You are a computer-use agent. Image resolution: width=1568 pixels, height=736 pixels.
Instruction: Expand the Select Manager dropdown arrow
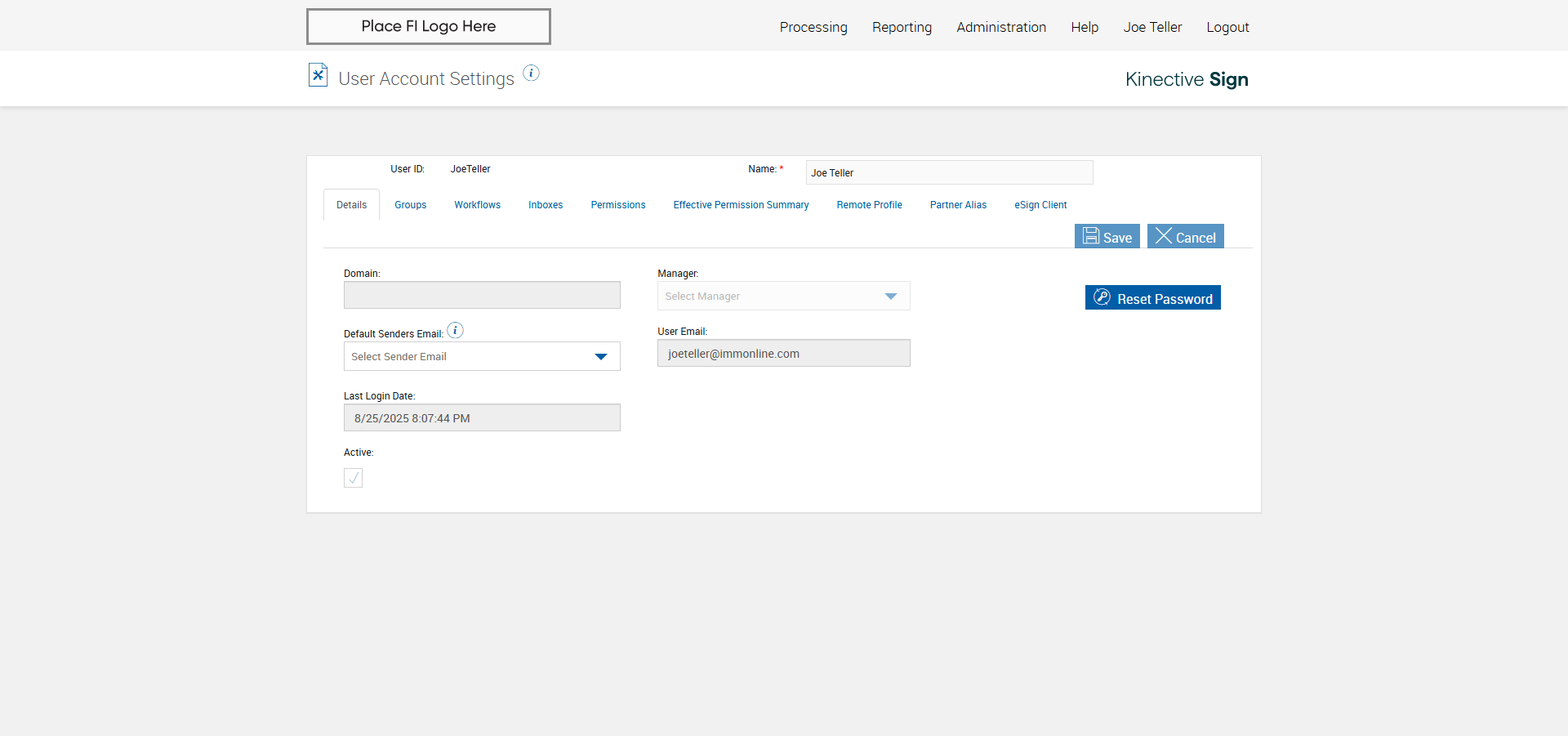[x=891, y=297]
